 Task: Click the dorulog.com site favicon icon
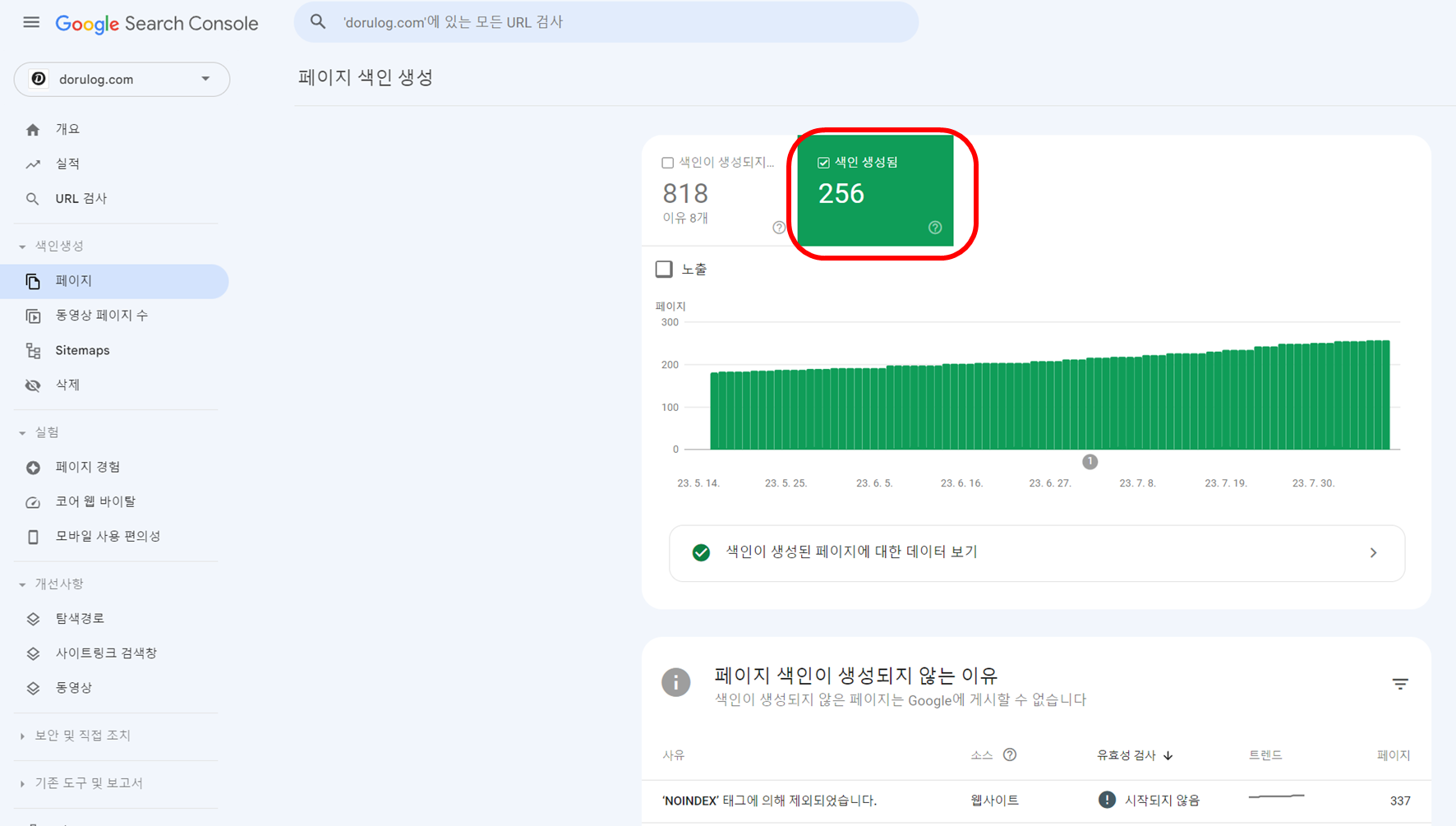(x=39, y=79)
